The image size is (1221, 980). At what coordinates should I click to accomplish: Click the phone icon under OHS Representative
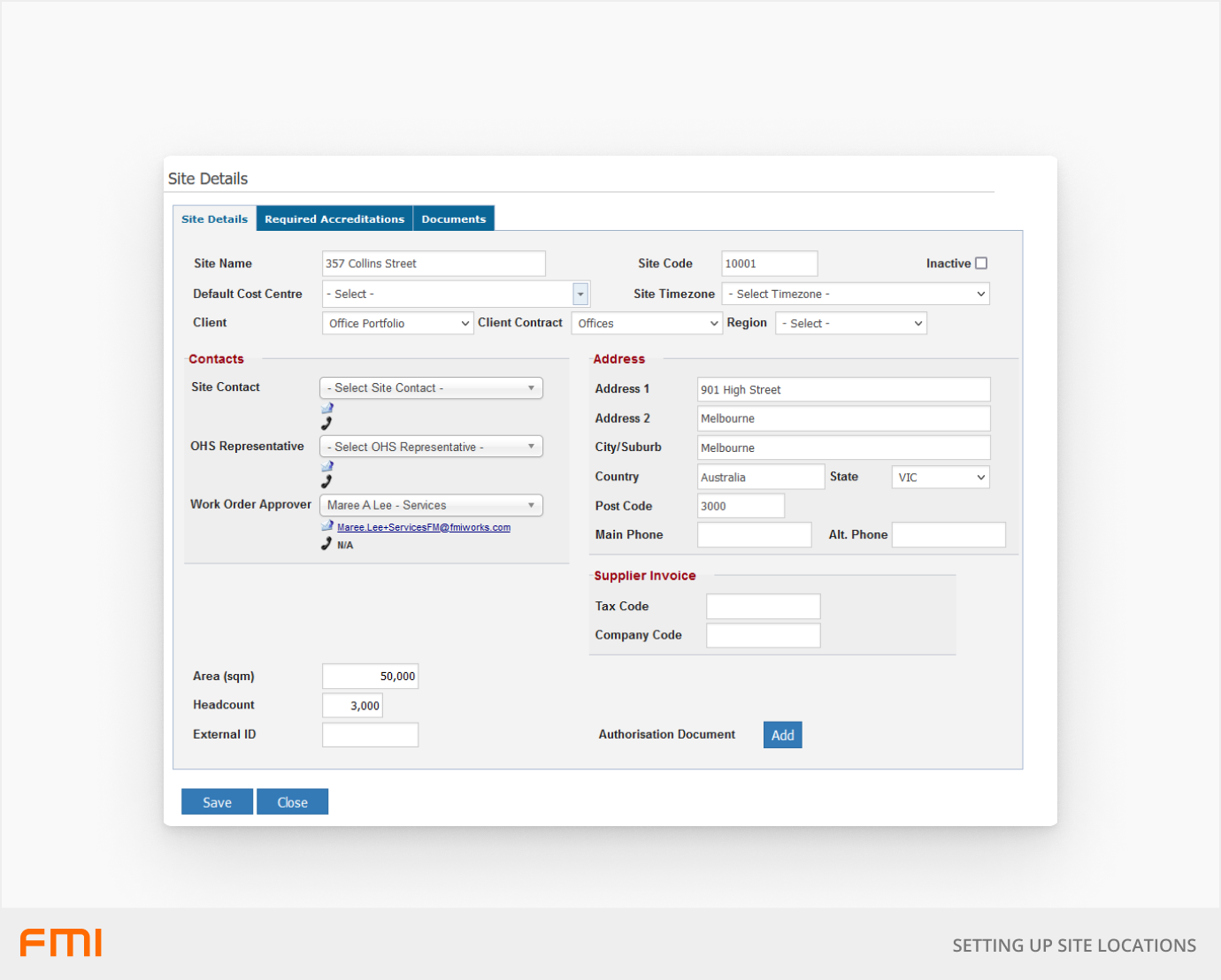click(326, 482)
